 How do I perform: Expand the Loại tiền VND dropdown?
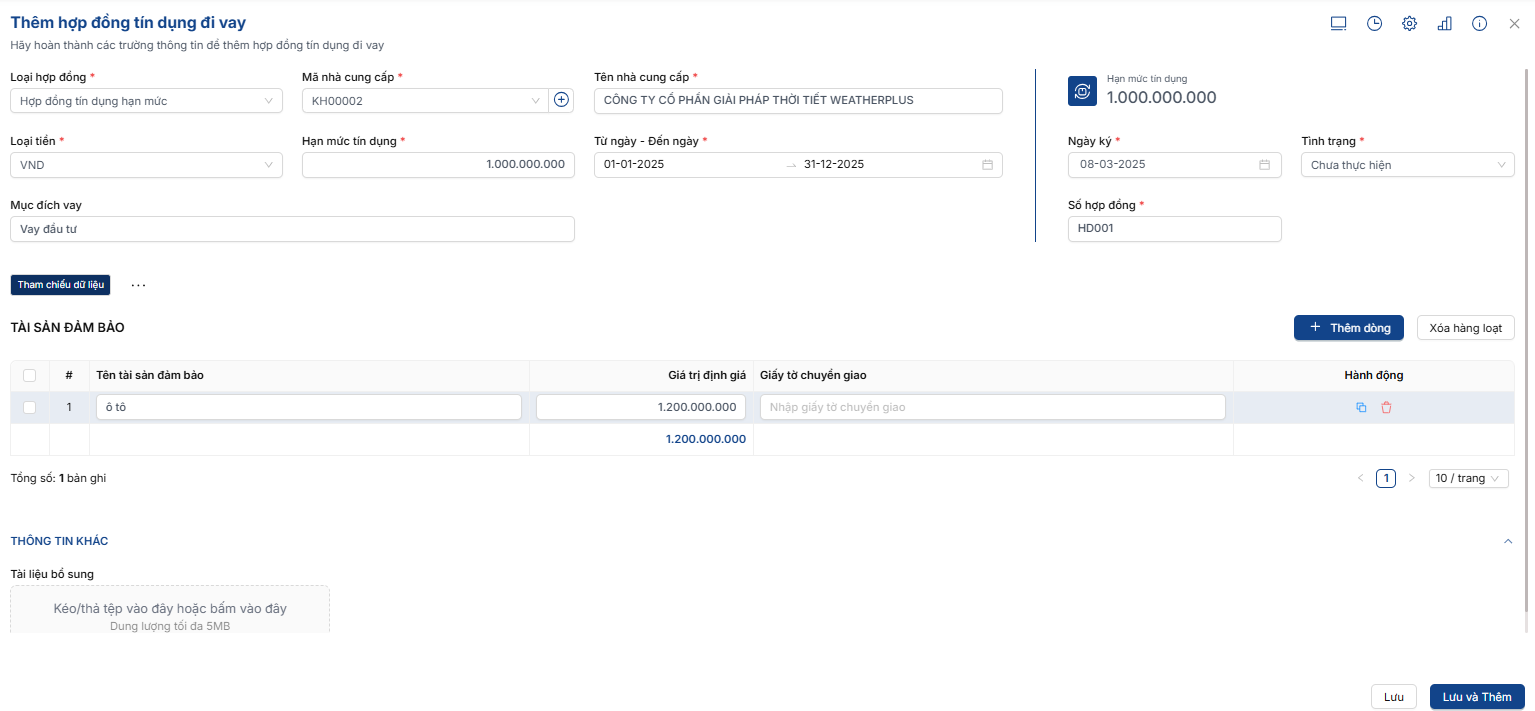click(x=146, y=165)
